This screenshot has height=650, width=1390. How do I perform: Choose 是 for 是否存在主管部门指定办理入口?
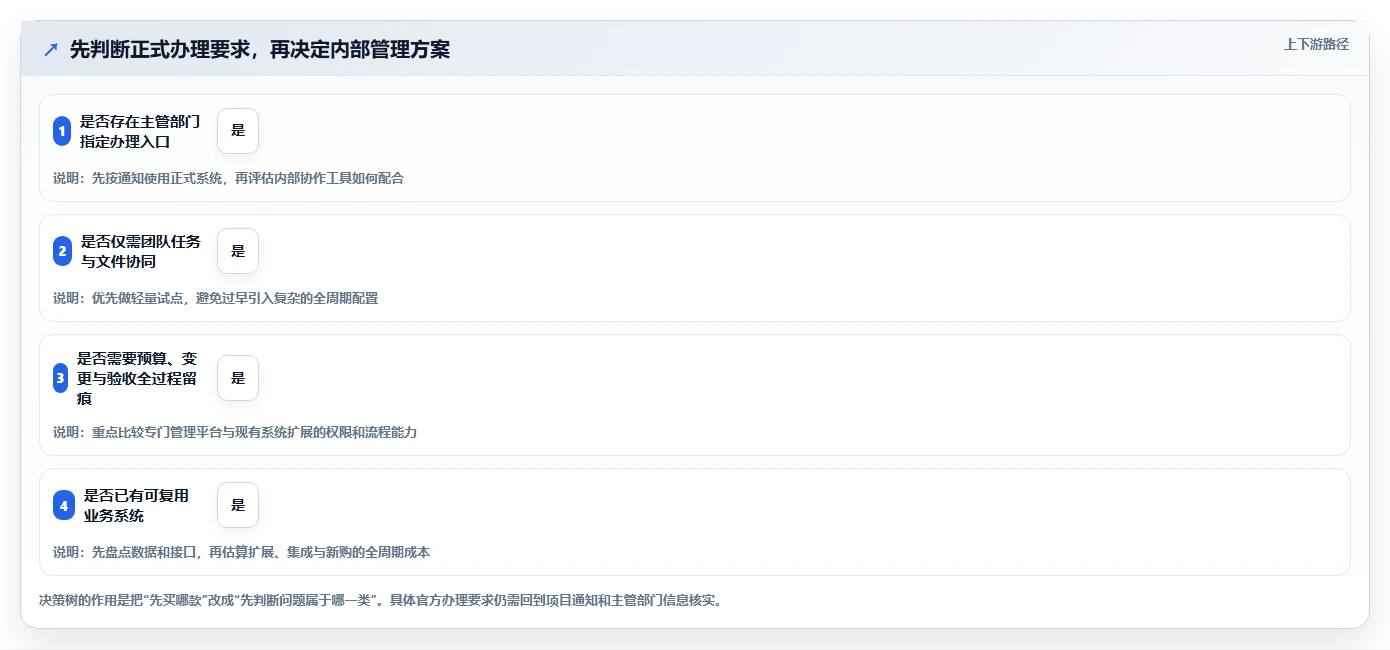point(238,131)
